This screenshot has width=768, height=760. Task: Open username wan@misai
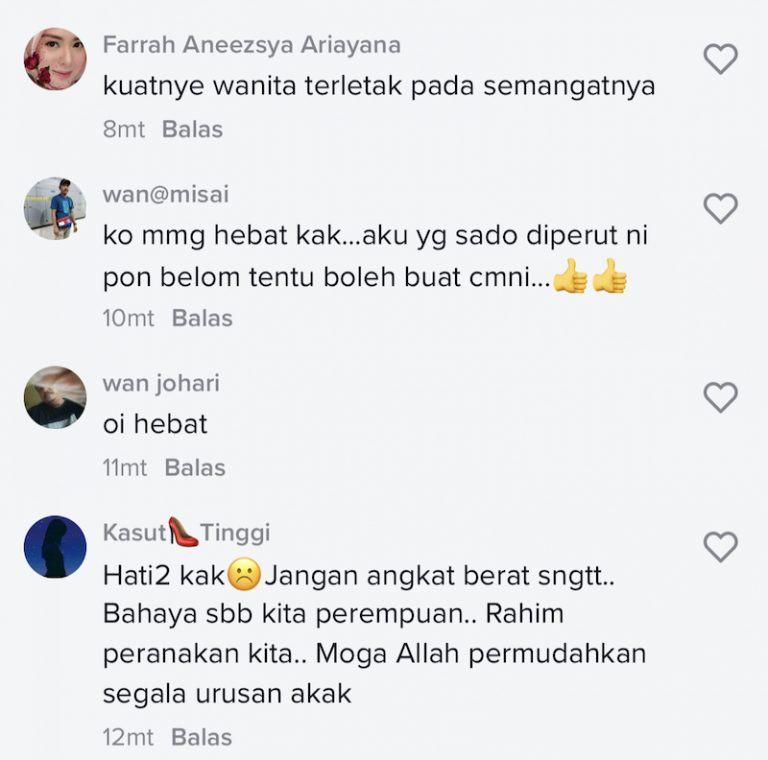(166, 194)
